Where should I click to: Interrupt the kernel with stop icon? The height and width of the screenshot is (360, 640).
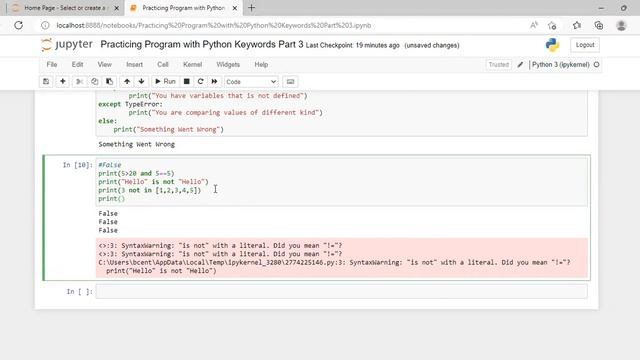(187, 82)
